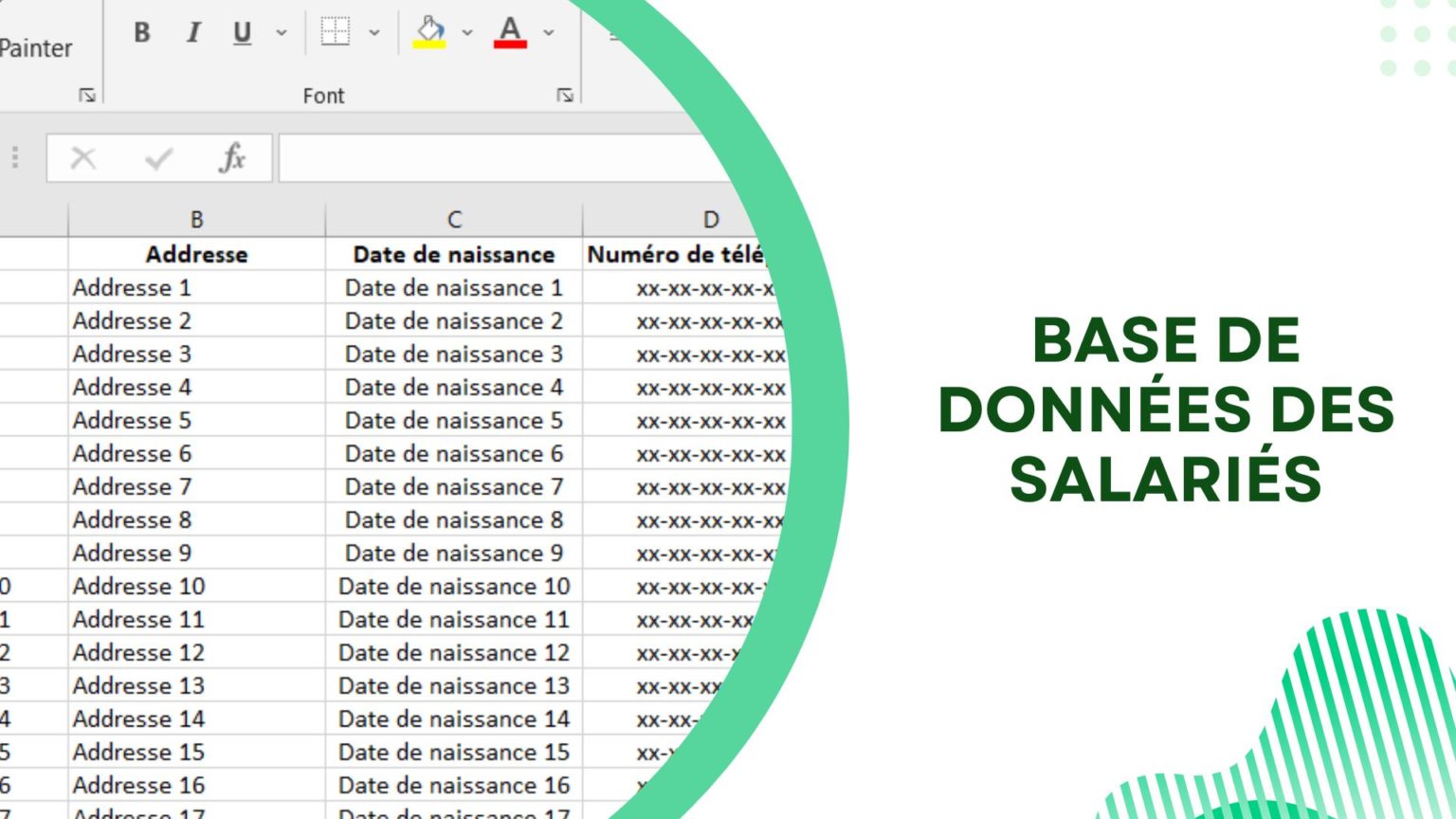This screenshot has width=1456, height=819.
Task: Confirm cell entry with the checkmark
Action: click(156, 156)
